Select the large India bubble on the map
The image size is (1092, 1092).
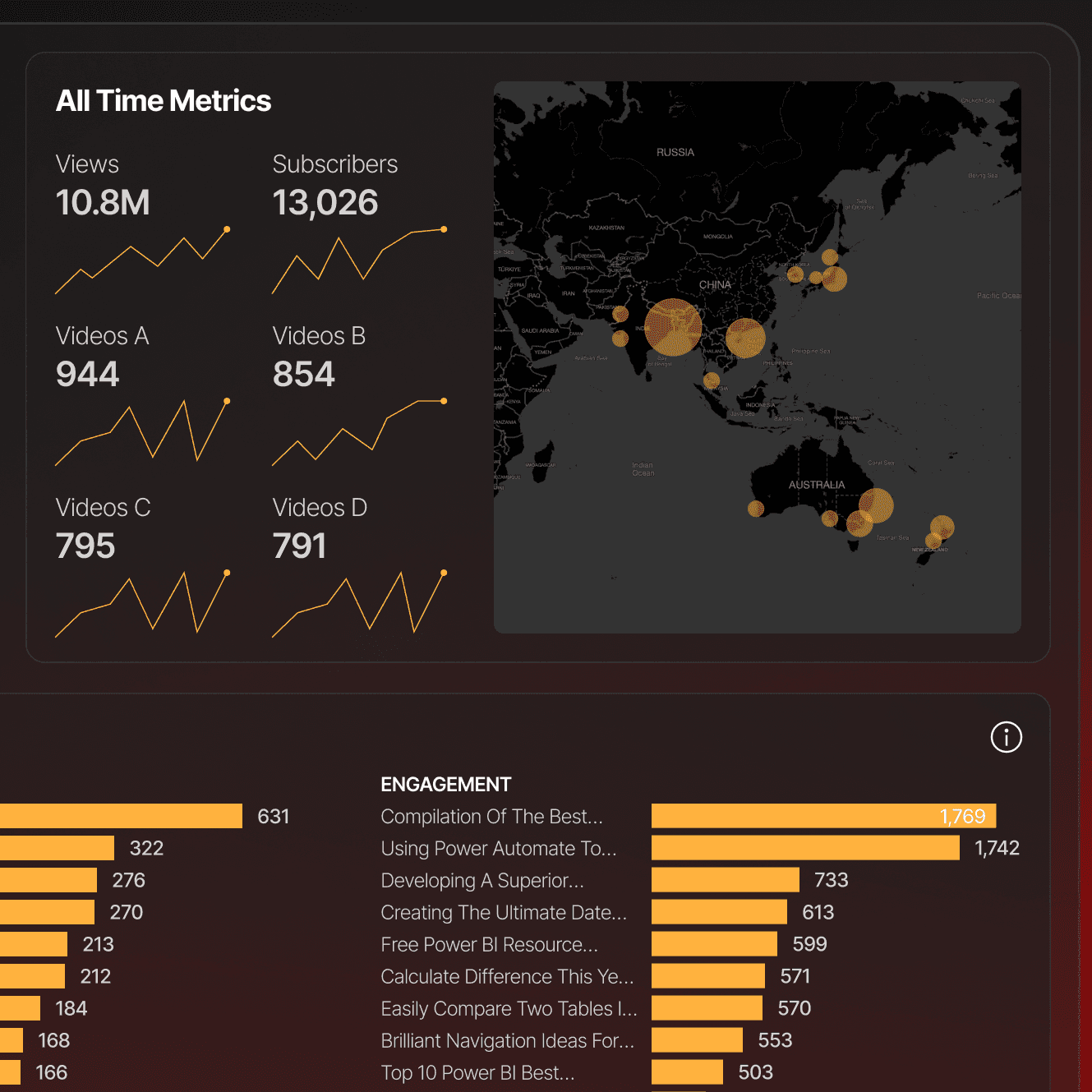[x=674, y=326]
